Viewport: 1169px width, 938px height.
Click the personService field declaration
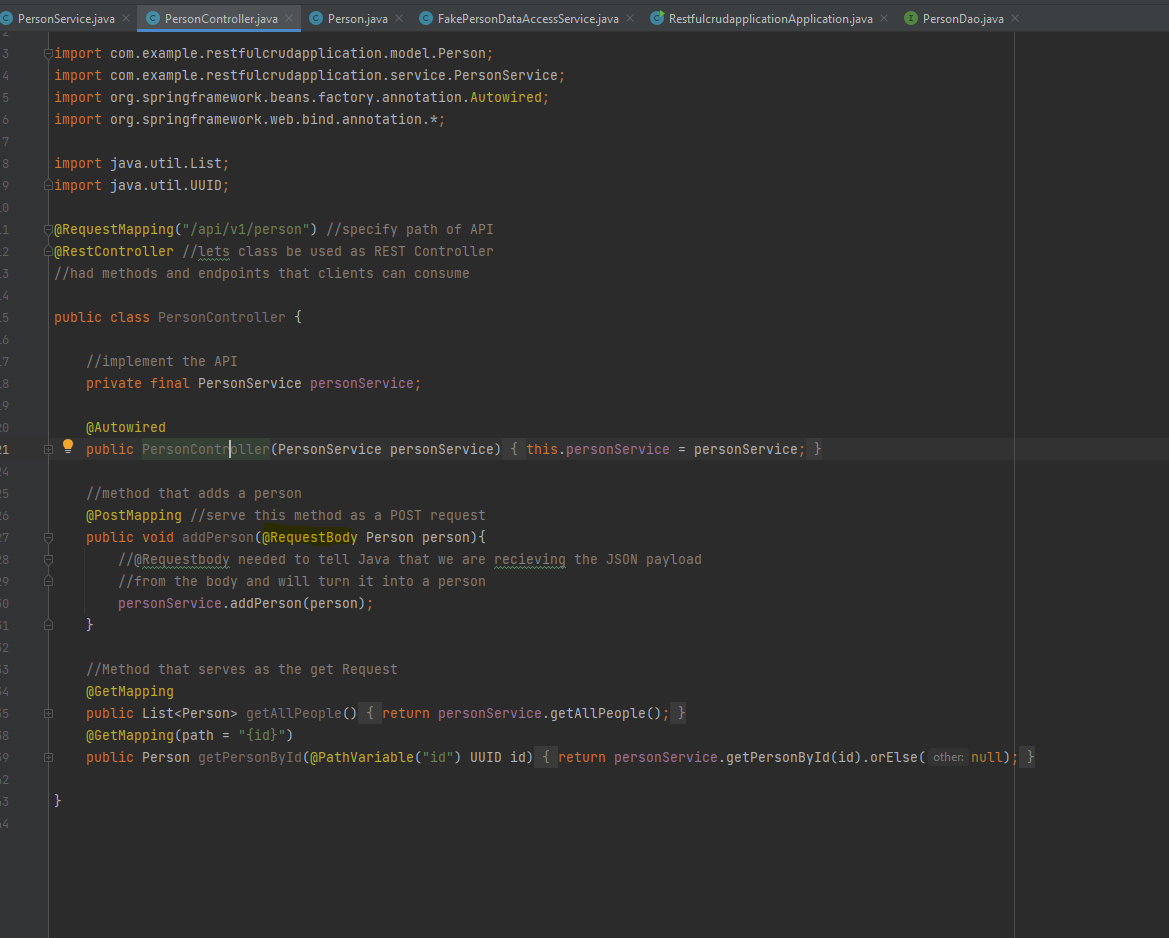coord(362,383)
